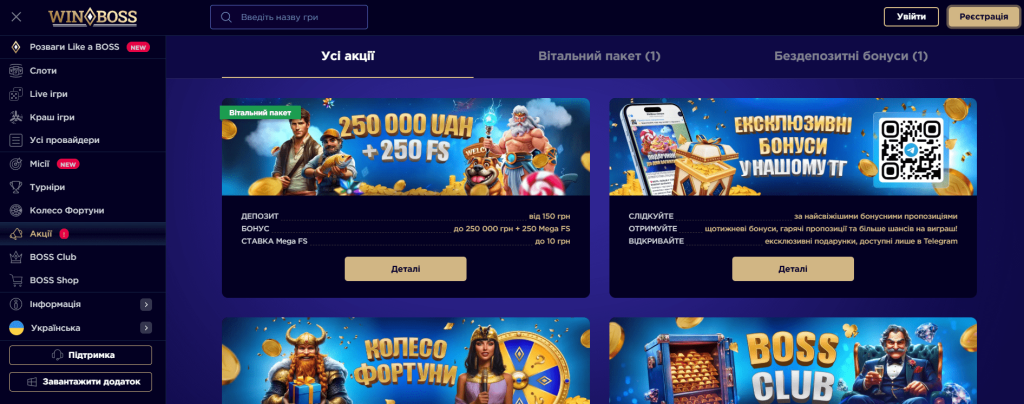Open Слоти via its slot-machine icon
This screenshot has width=1024, height=404.
[16, 70]
